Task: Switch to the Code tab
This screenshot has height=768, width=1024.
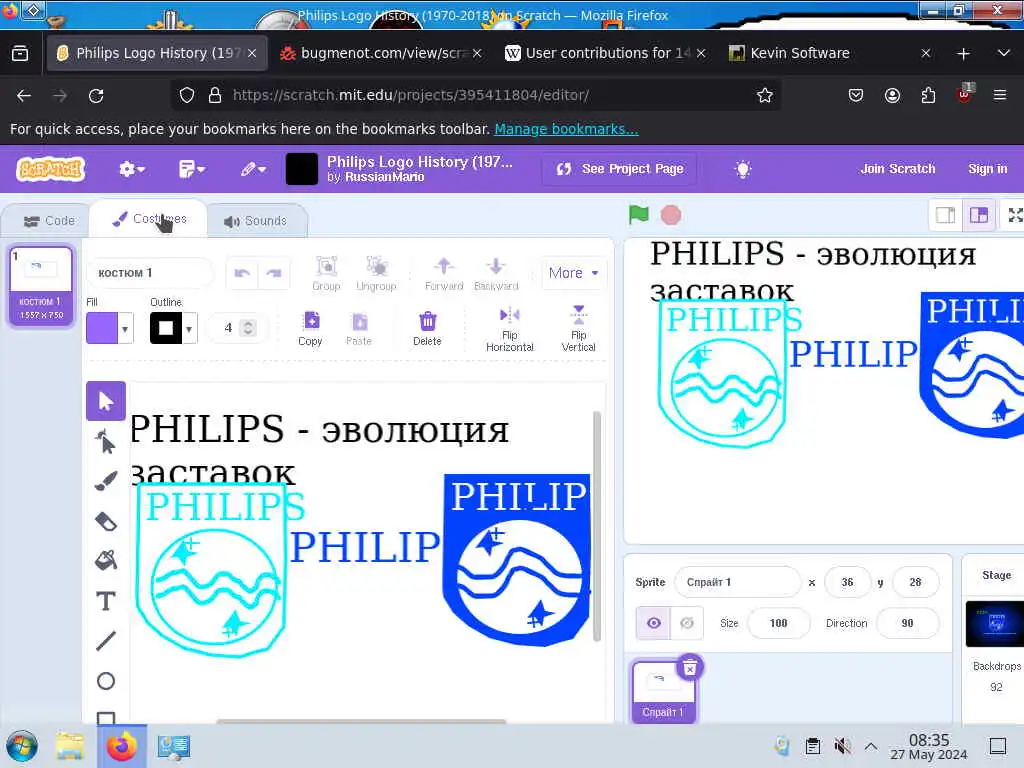Action: (x=49, y=221)
